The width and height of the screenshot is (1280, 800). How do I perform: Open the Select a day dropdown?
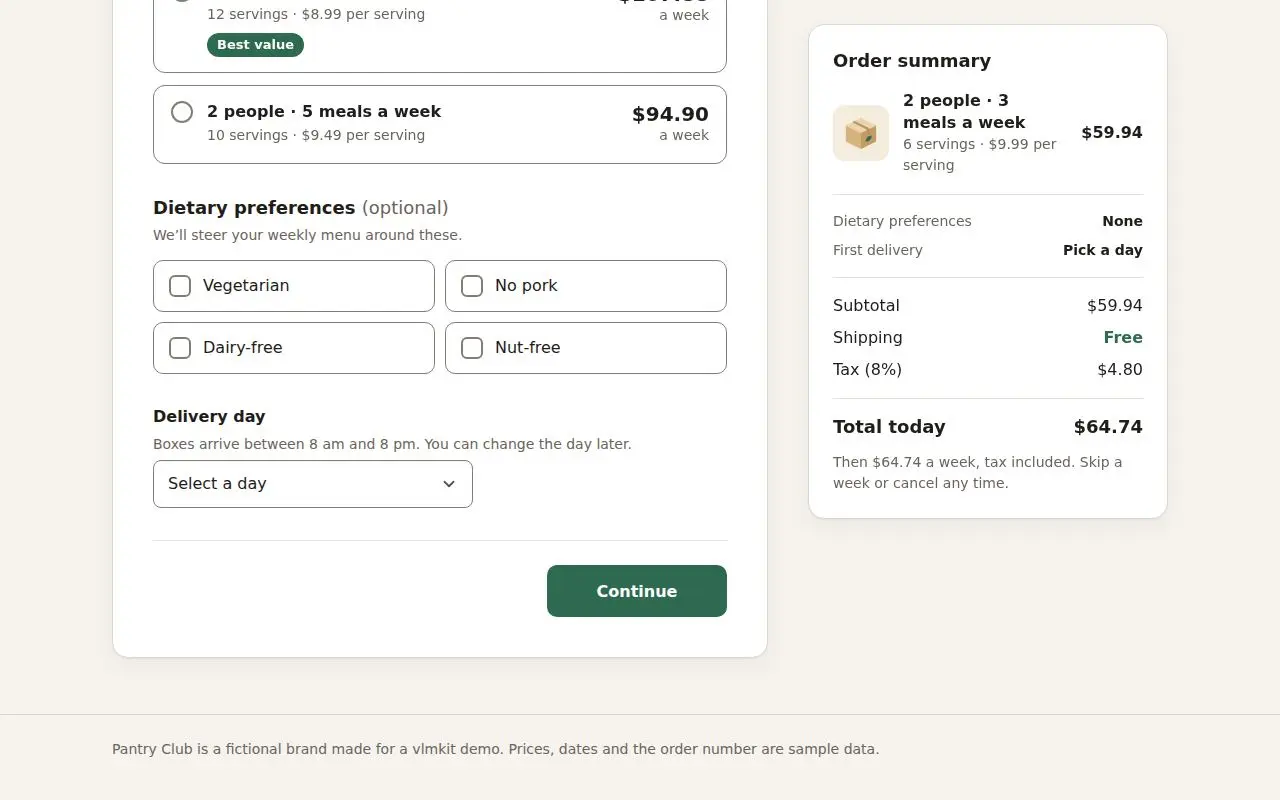tap(313, 484)
